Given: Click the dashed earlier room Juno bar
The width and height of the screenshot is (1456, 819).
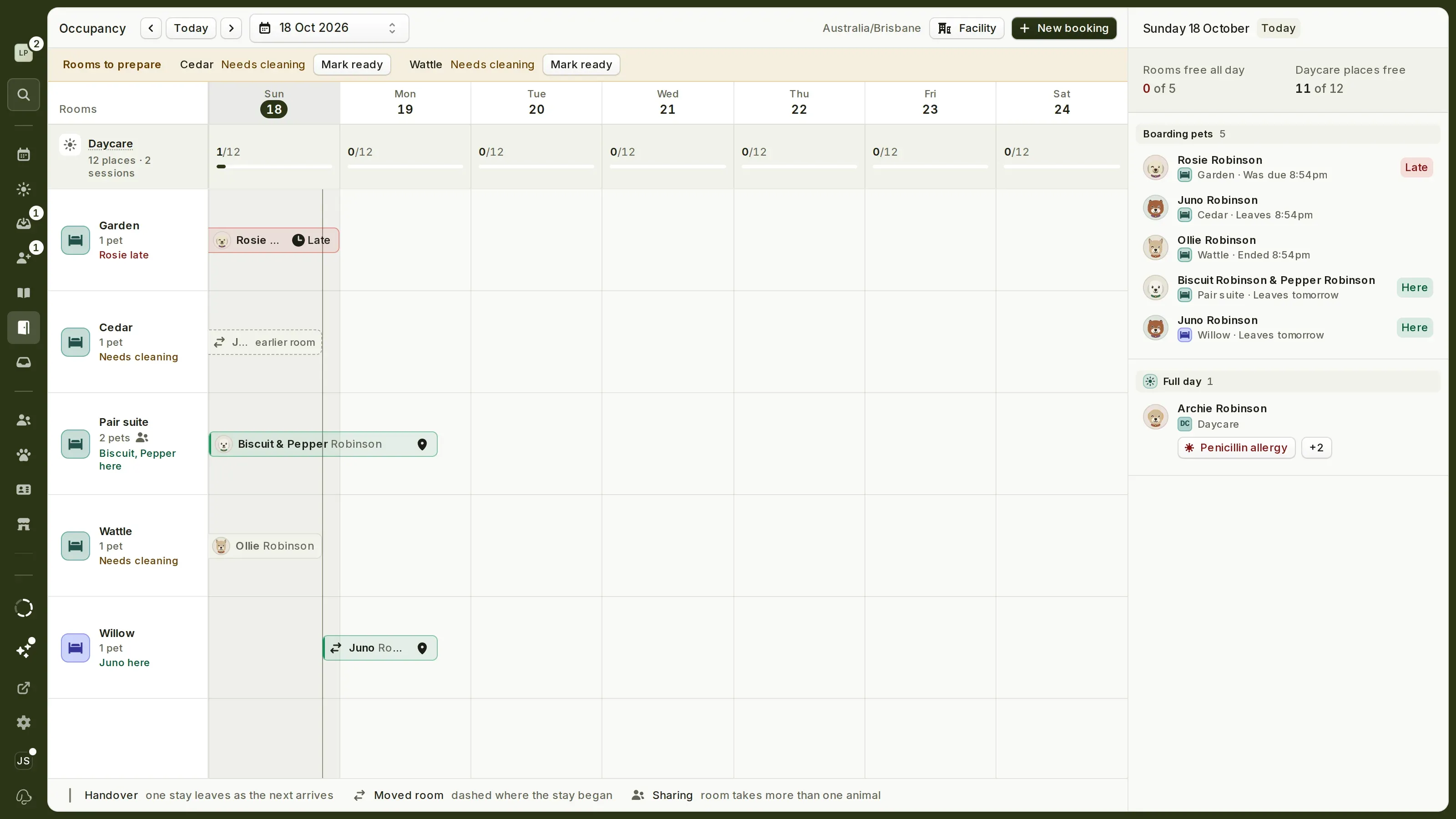Looking at the screenshot, I should coord(265,343).
